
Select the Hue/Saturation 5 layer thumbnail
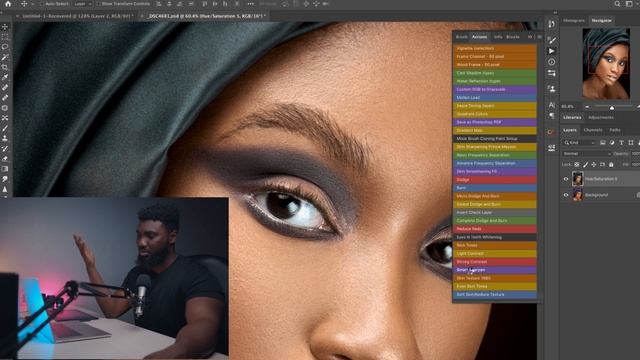coord(578,179)
